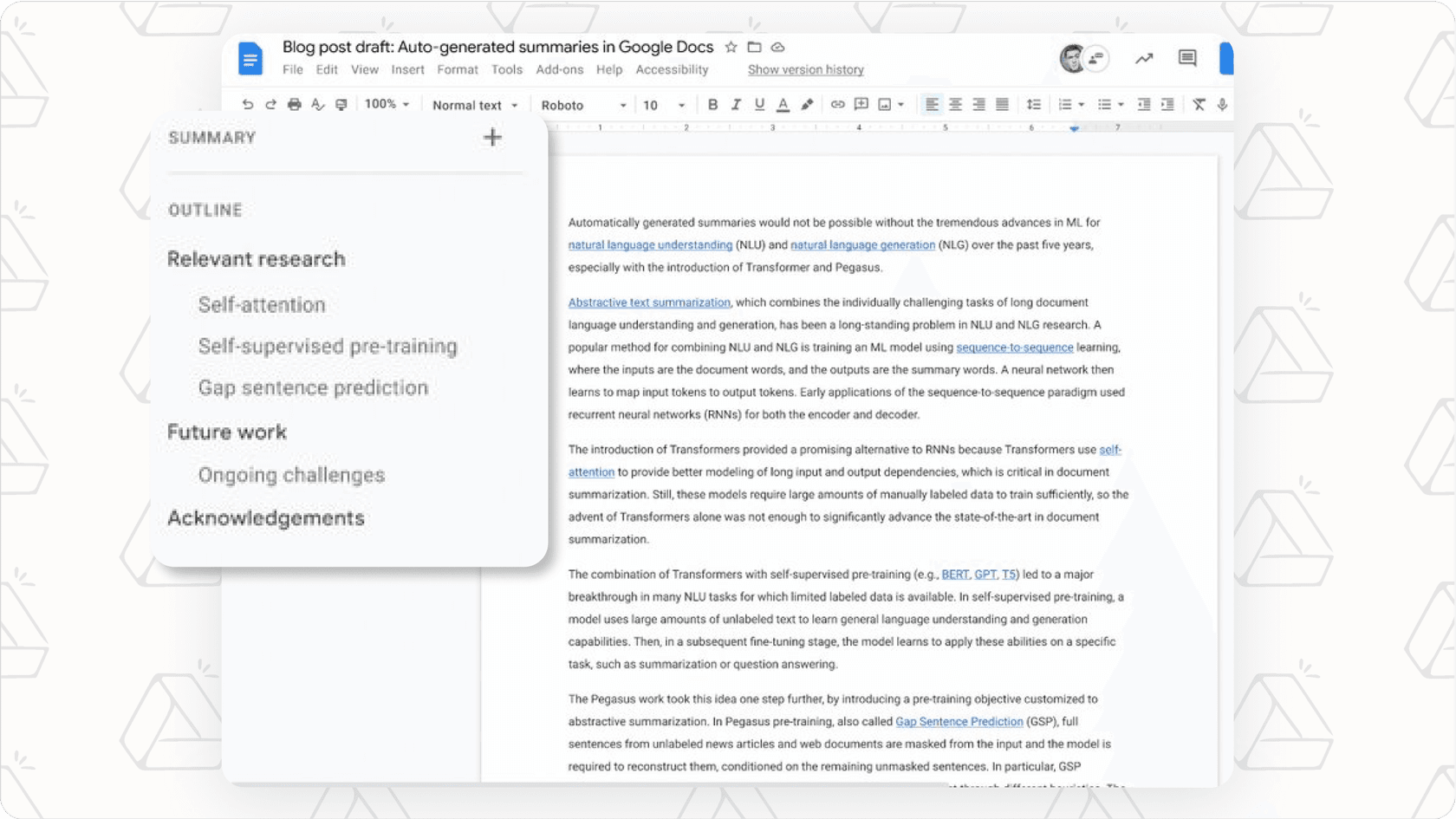Open the Add-ons menu
The image size is (1456, 819).
tap(560, 69)
